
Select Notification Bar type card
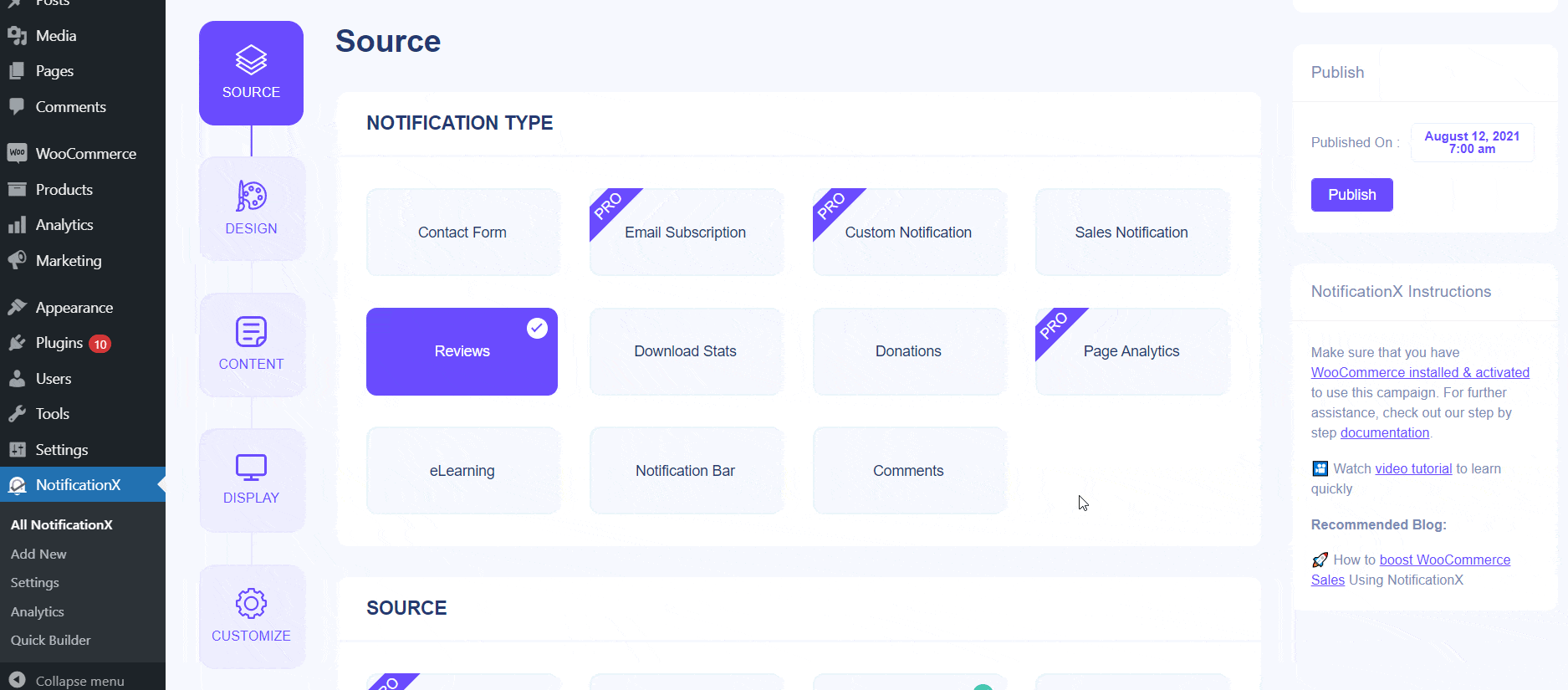point(686,470)
